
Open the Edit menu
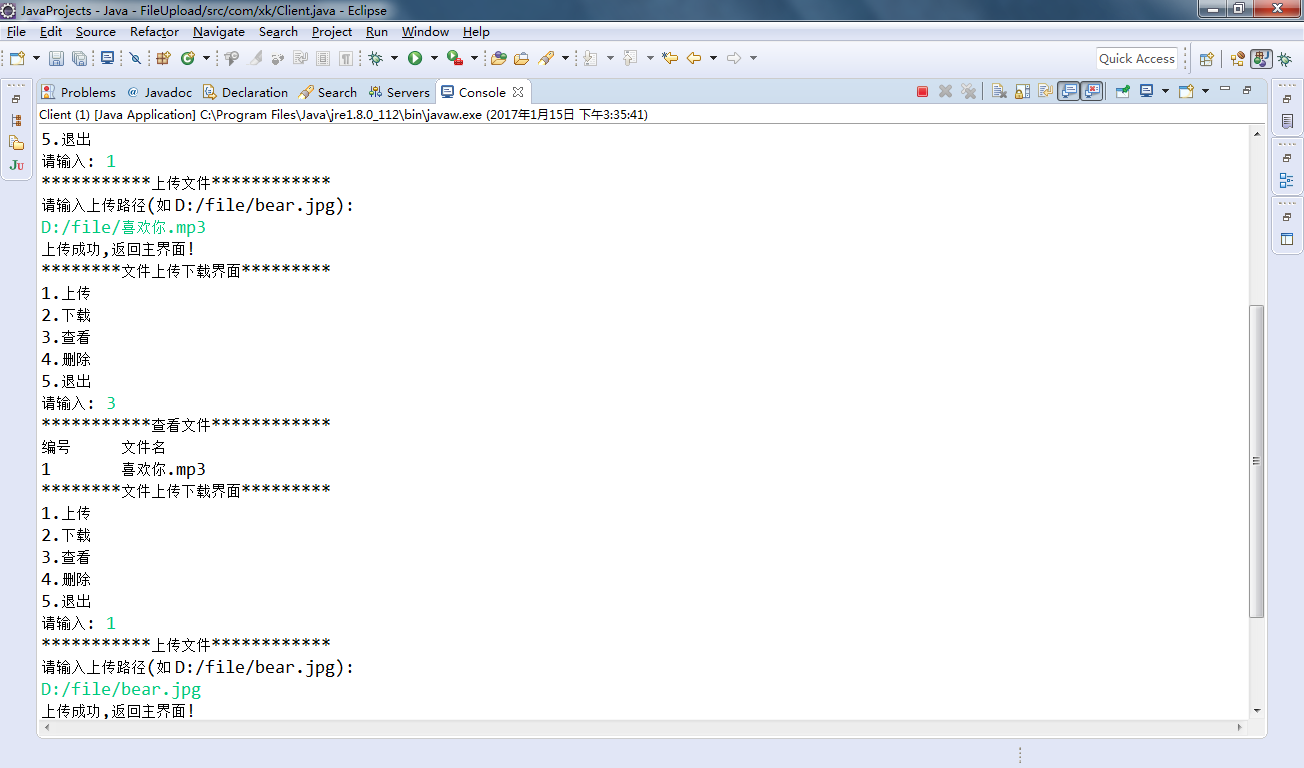click(x=51, y=32)
